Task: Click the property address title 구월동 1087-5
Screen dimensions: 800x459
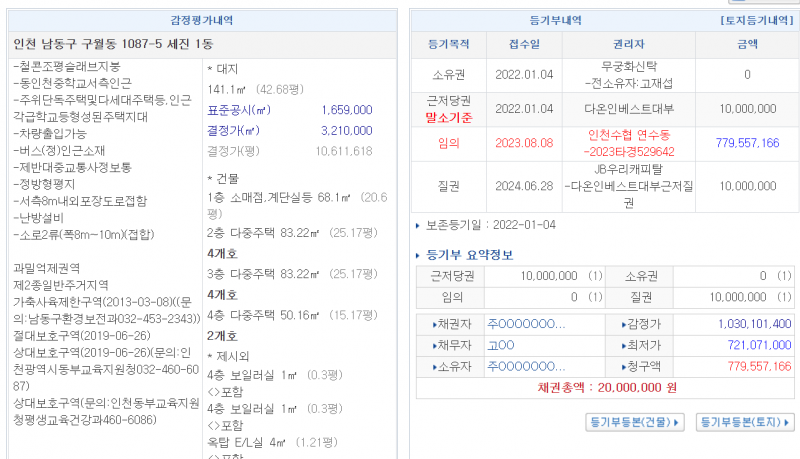Action: click(x=112, y=44)
